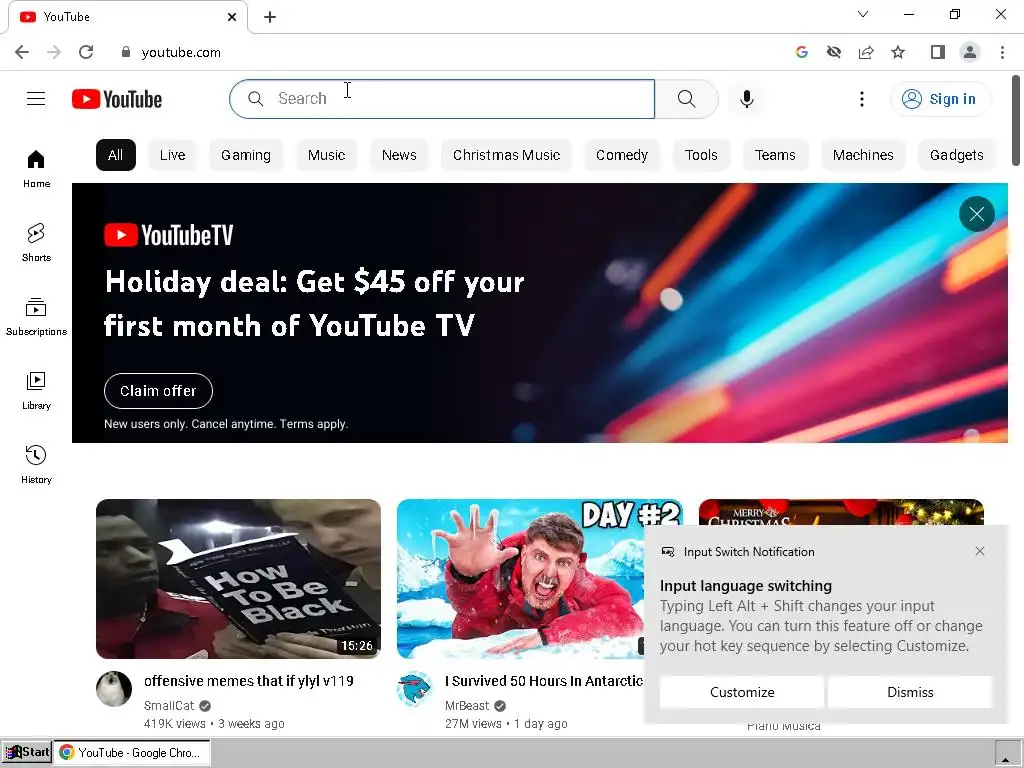This screenshot has height=768, width=1024.
Task: Click the magnifier search button
Action: pyautogui.click(x=686, y=99)
